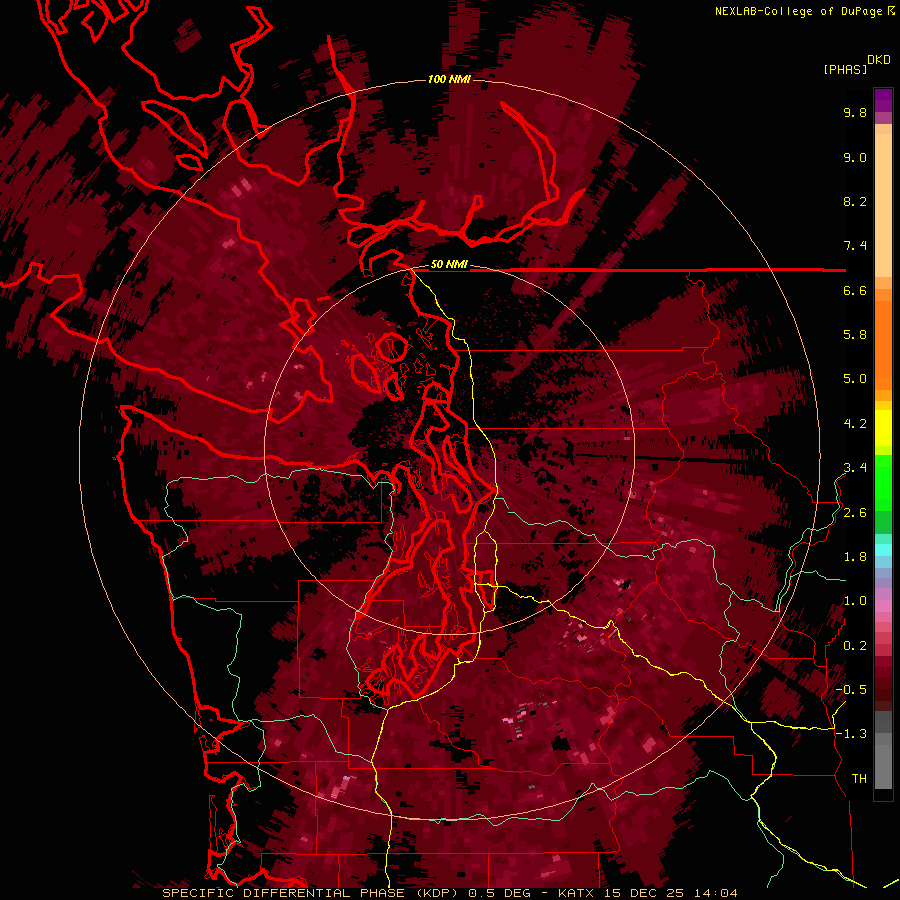The height and width of the screenshot is (900, 900).
Task: Click the "100 NMI" range ring label
Action: 449,79
